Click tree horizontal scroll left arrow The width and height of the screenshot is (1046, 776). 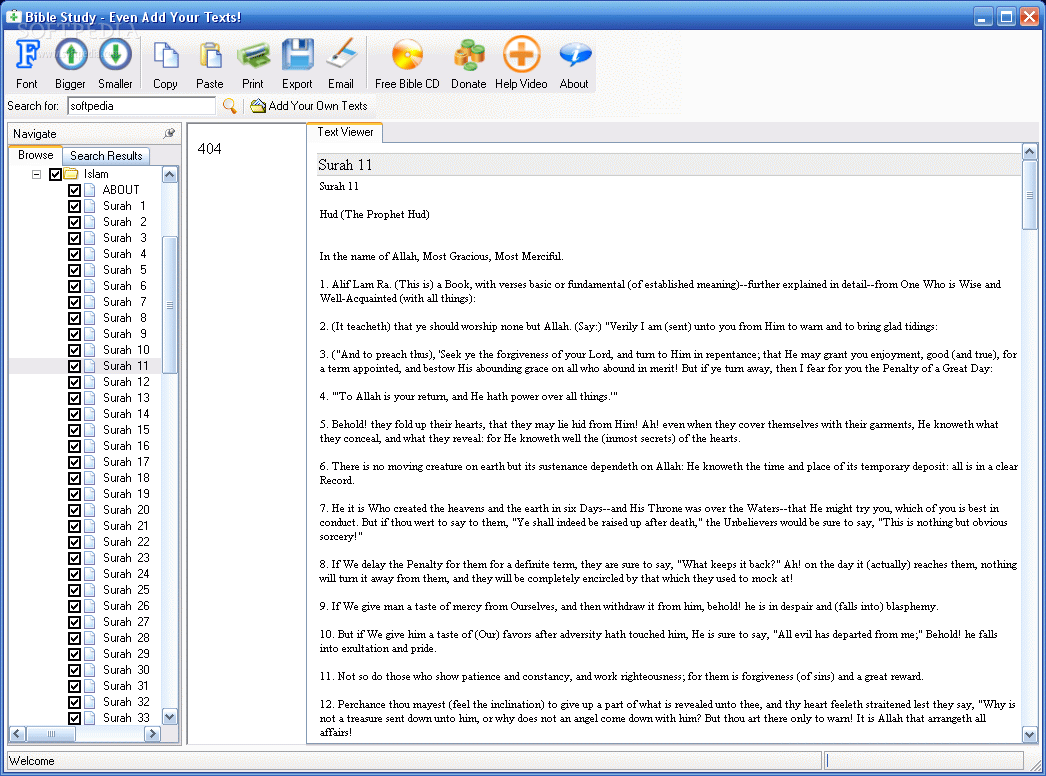pyautogui.click(x=17, y=734)
